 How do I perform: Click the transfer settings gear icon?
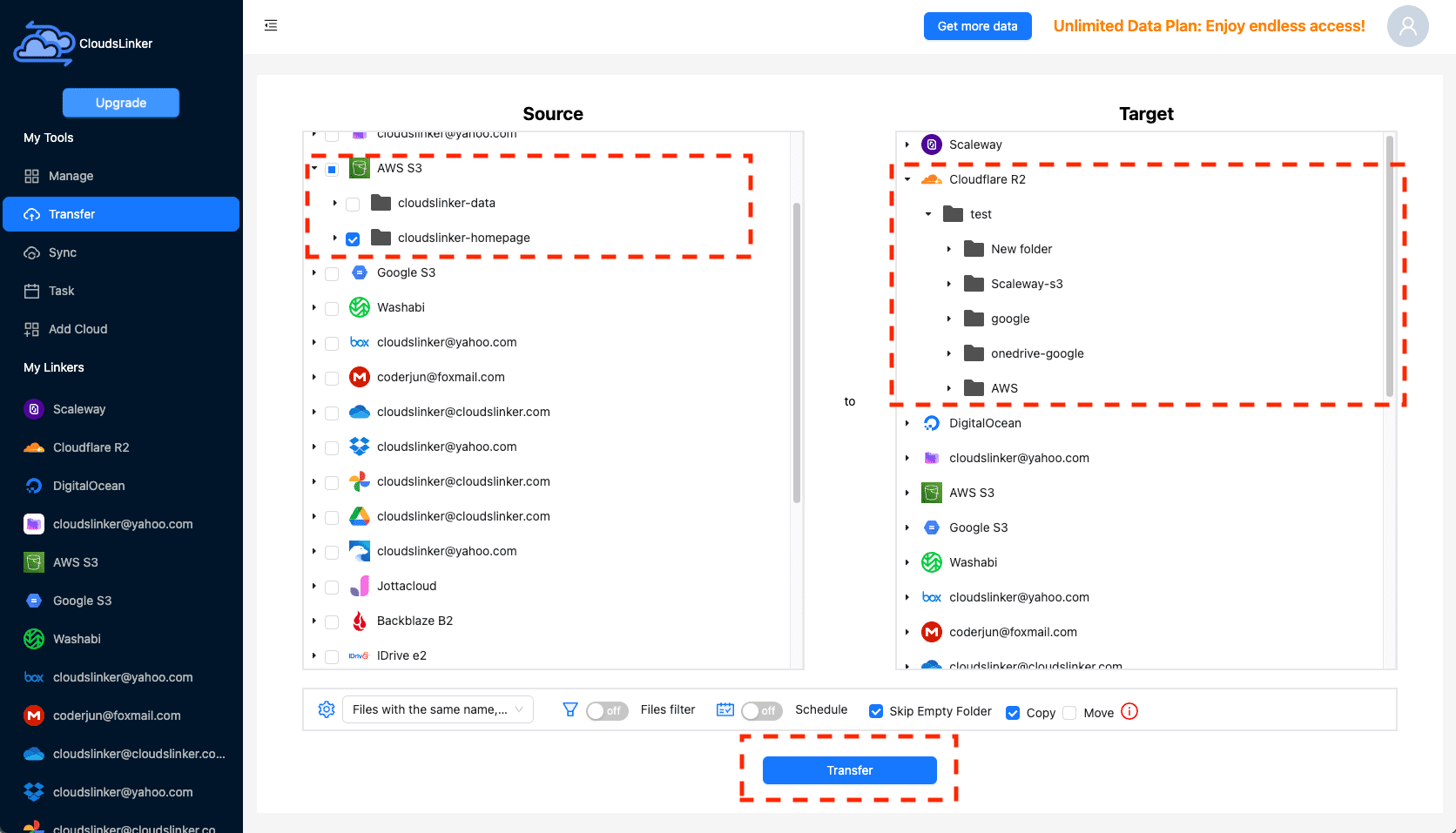point(327,709)
